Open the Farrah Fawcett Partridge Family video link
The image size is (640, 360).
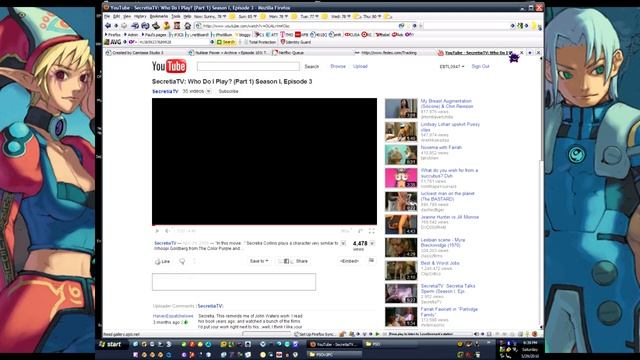click(x=449, y=312)
